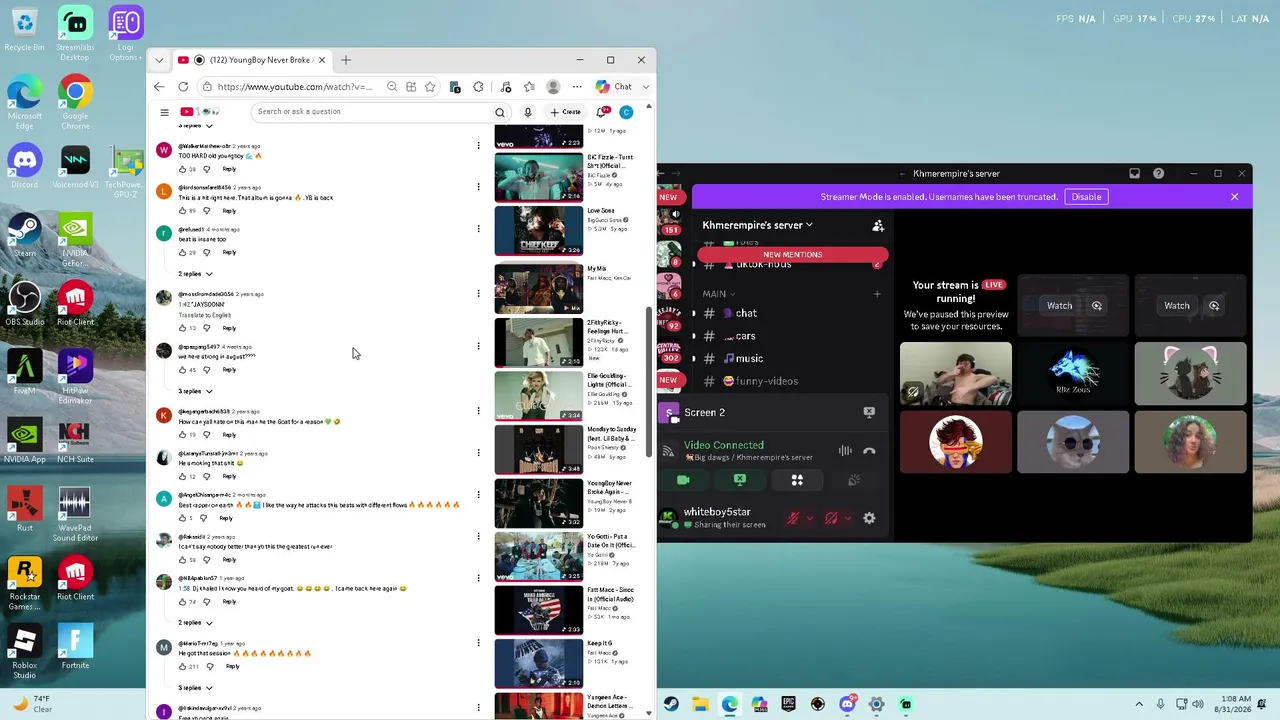Open the 'Monday to Sunday' video thumbnail

(x=538, y=450)
